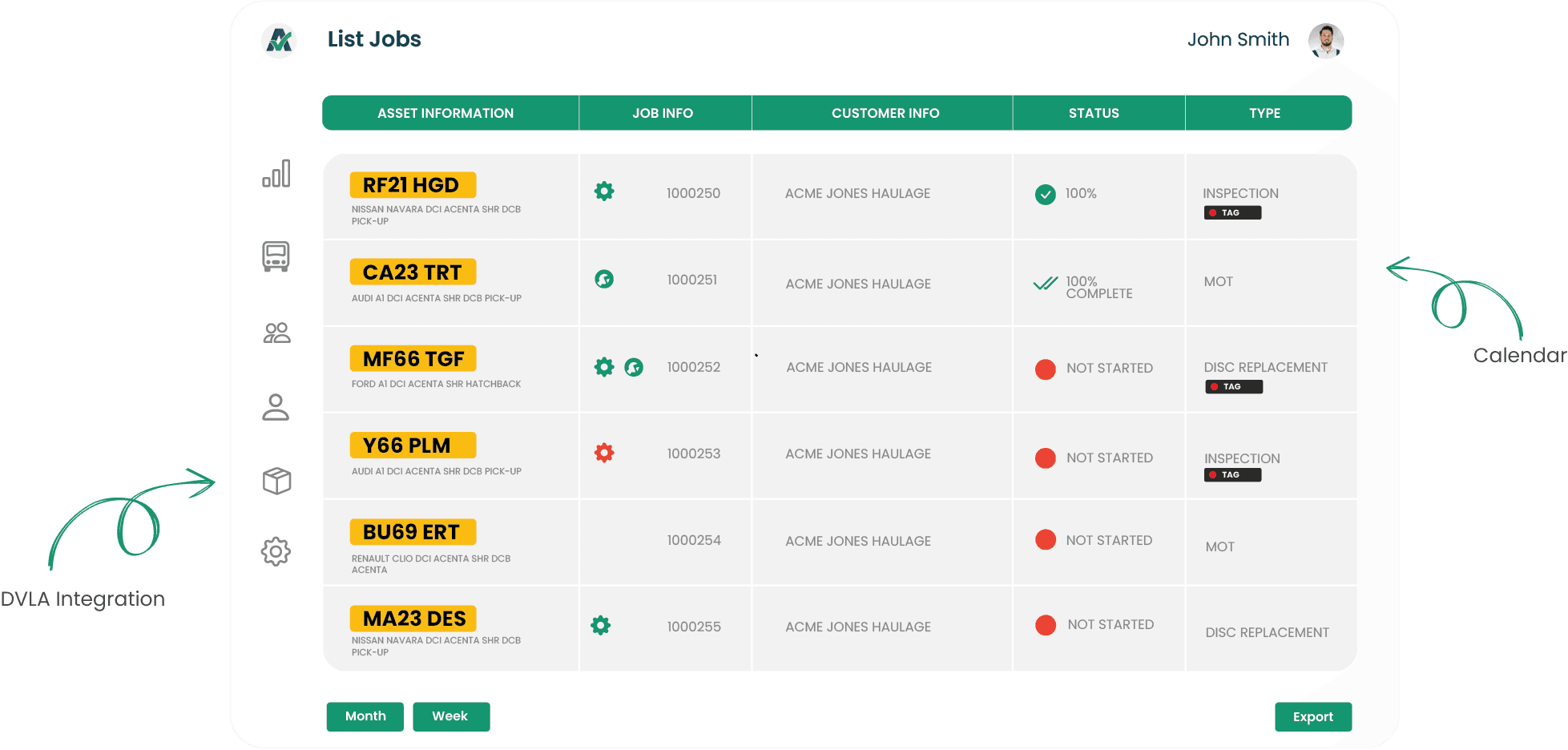Image resolution: width=1568 pixels, height=750 pixels.
Task: Open the settings gear sidebar icon
Action: tap(276, 551)
